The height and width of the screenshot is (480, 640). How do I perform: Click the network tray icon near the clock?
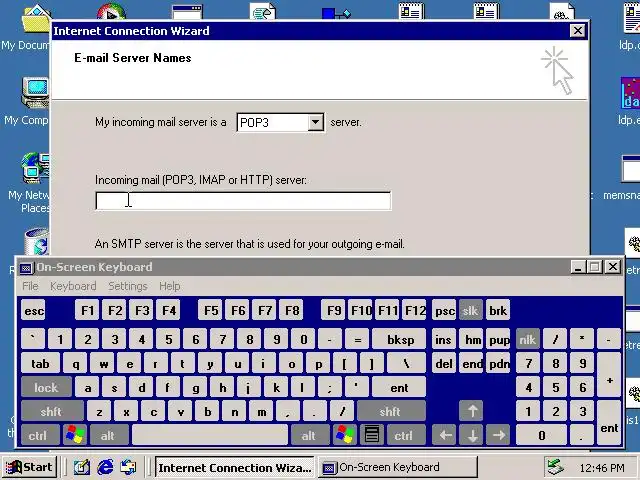pyautogui.click(x=556, y=467)
